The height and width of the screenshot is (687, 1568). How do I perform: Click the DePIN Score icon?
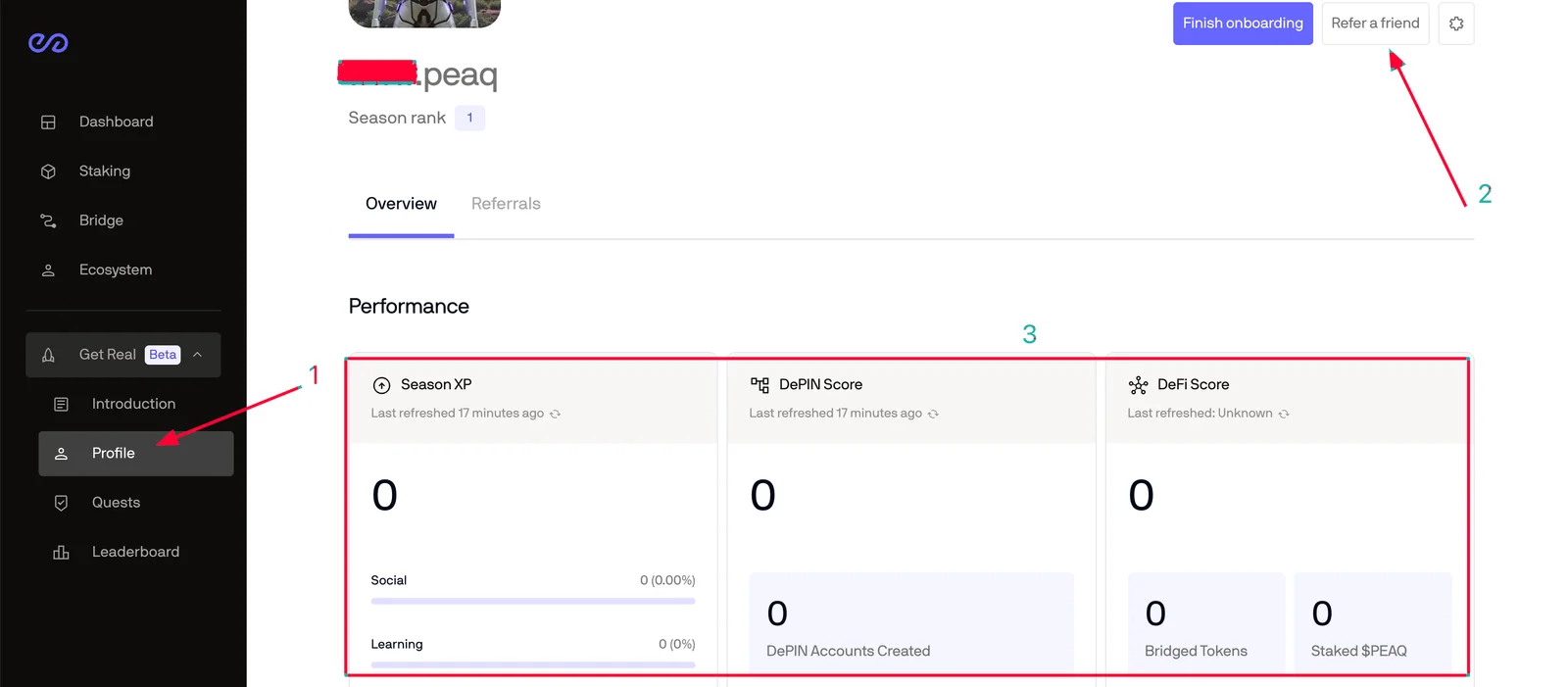point(759,385)
